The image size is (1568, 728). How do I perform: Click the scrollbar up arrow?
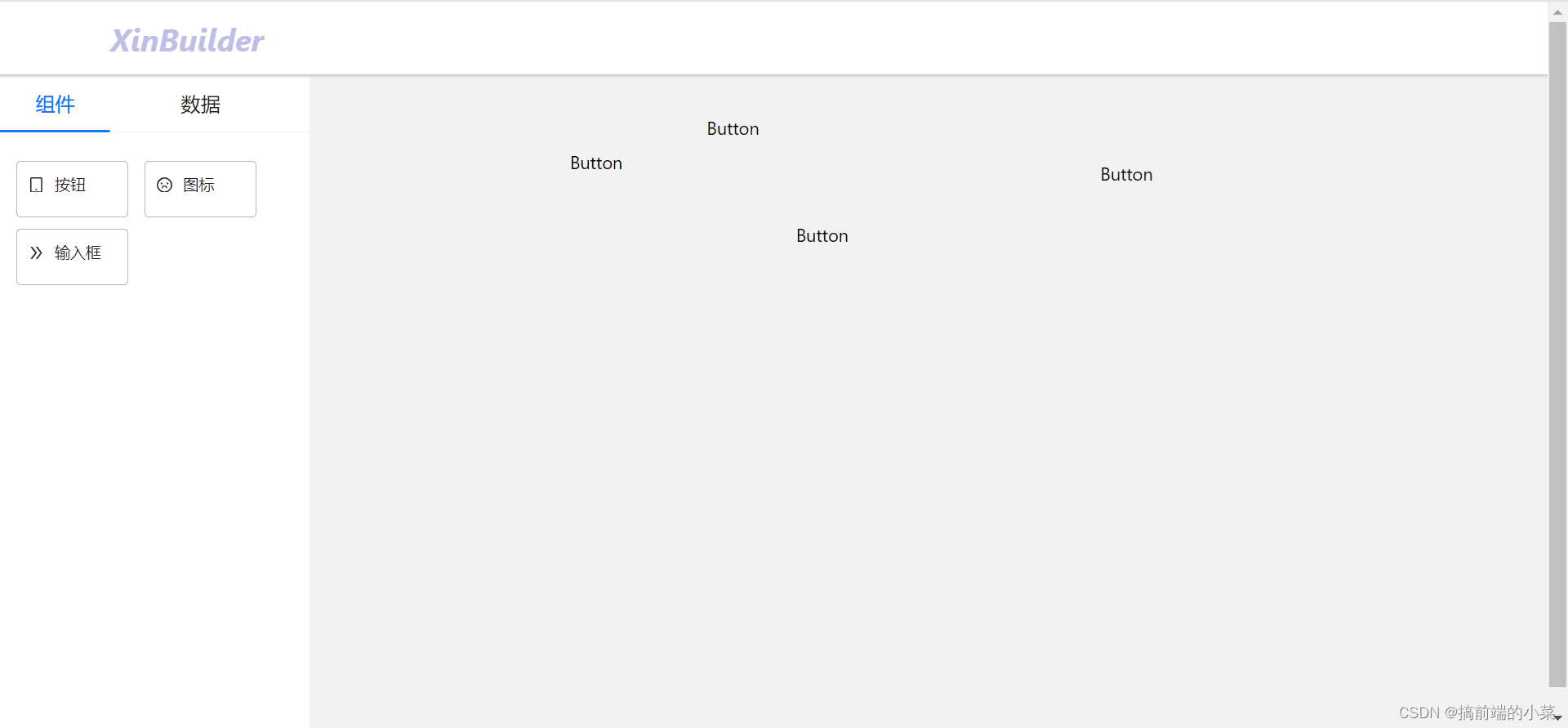[x=1557, y=12]
